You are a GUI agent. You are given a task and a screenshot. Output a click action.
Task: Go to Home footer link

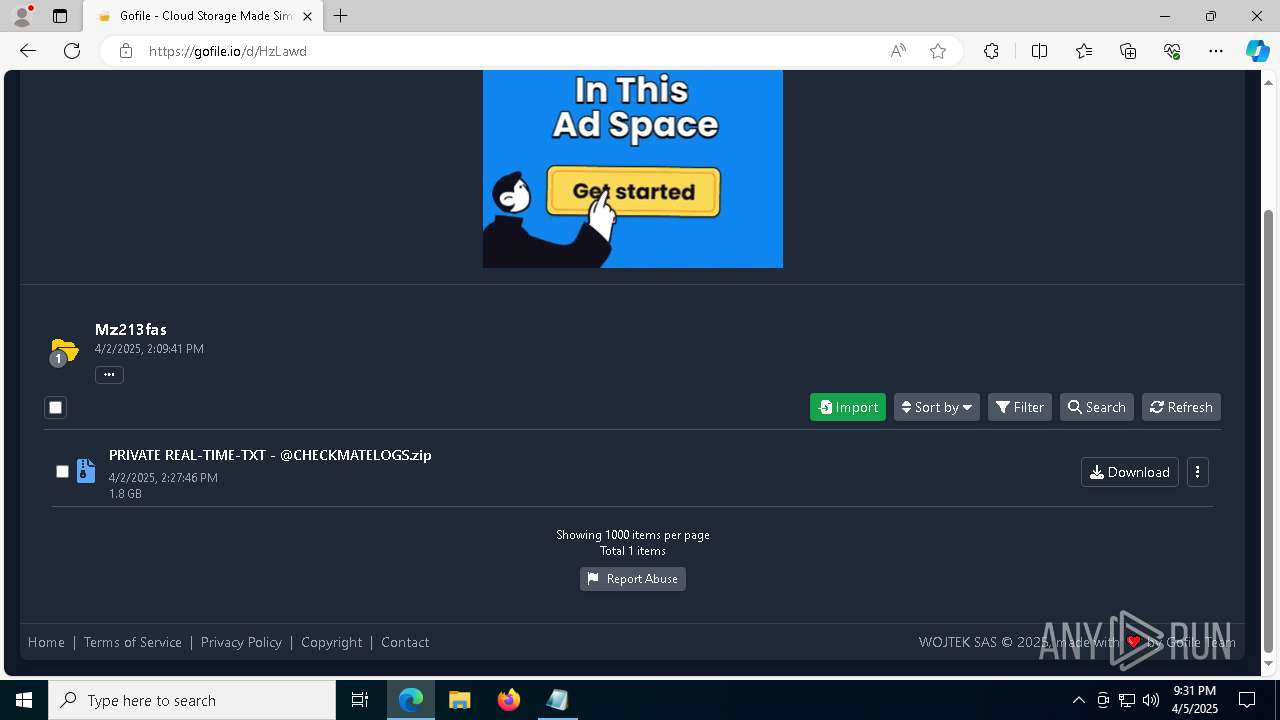[x=46, y=642]
